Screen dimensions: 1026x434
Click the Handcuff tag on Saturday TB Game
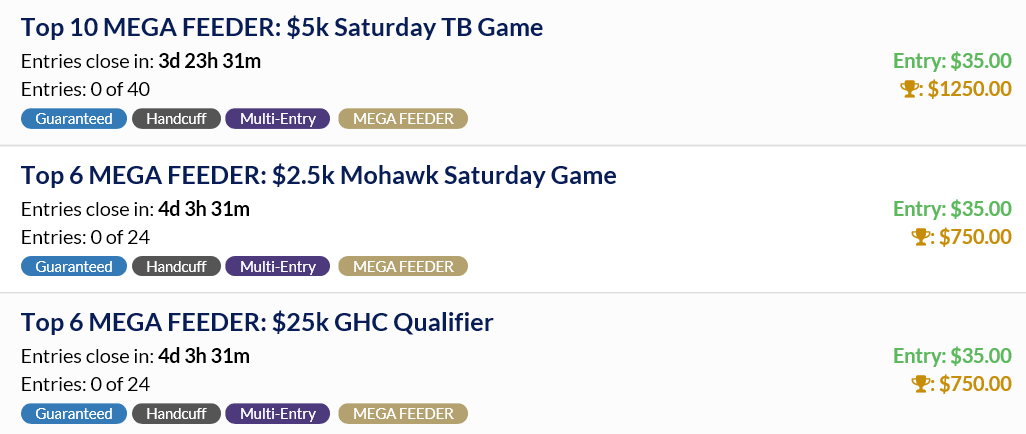176,119
